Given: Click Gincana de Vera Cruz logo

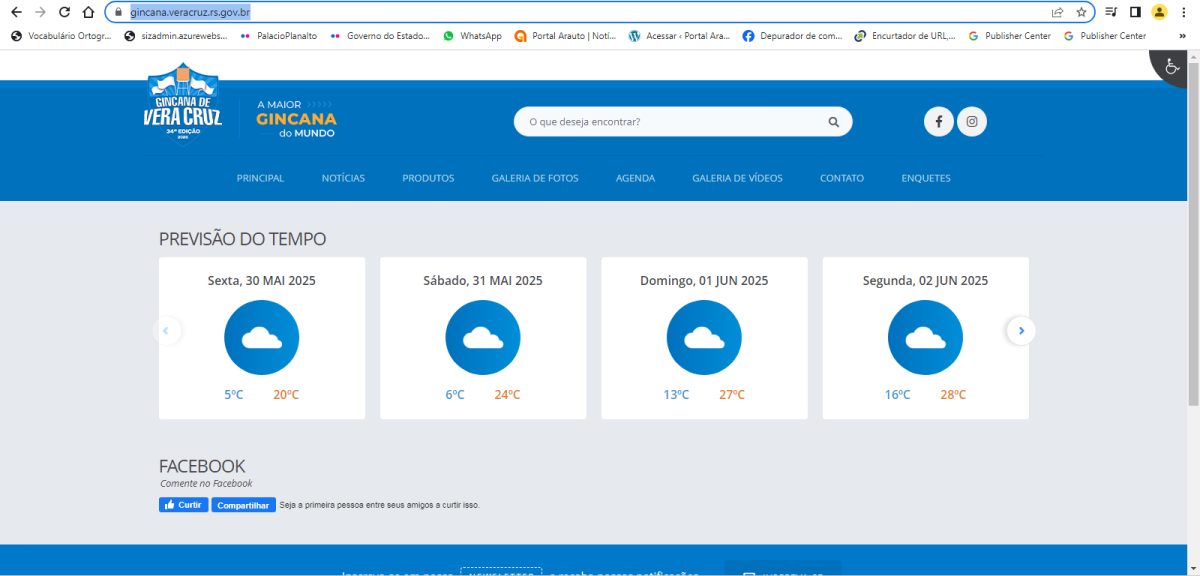Looking at the screenshot, I should click(x=183, y=104).
